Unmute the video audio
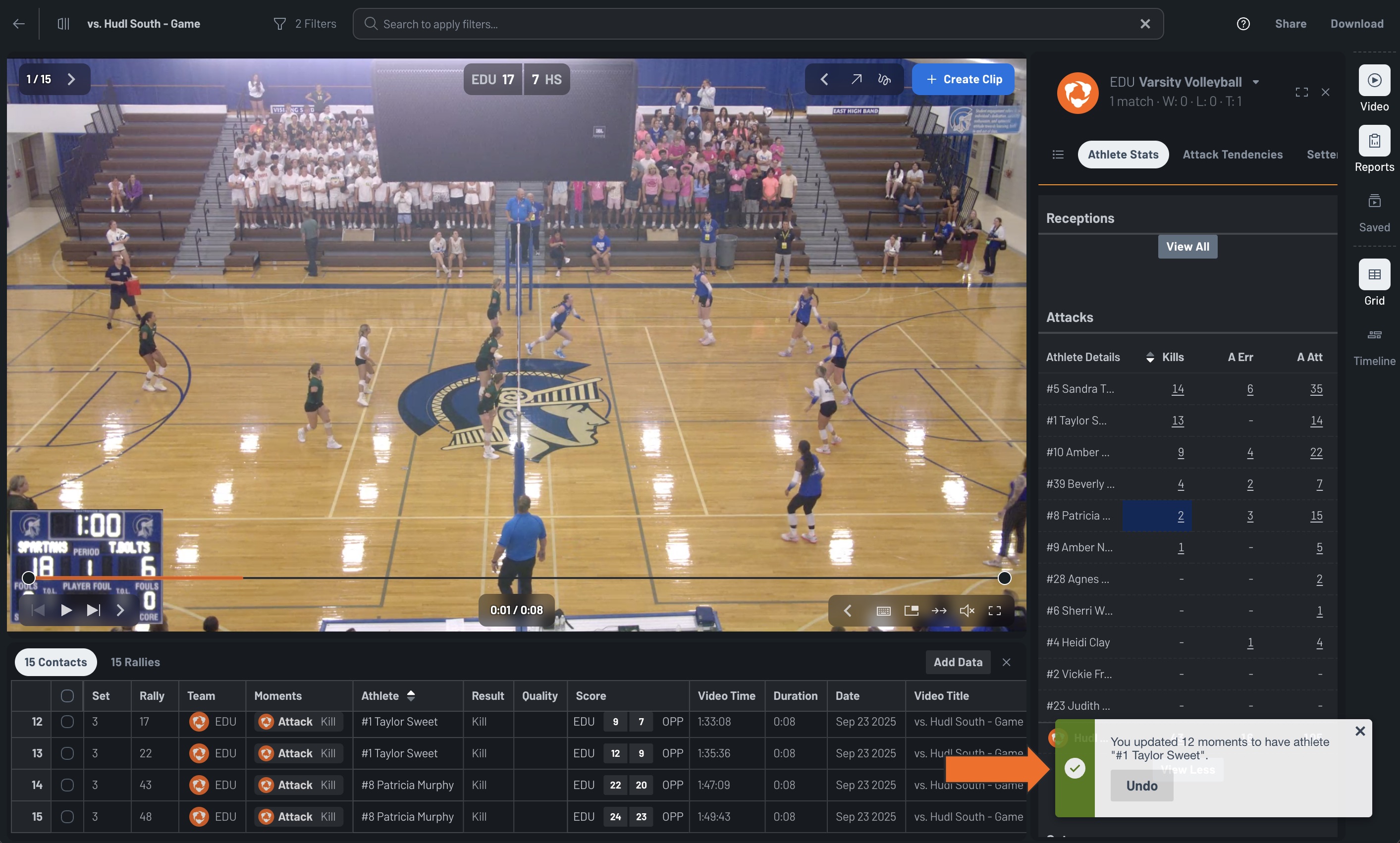Screen dimensions: 1400x843 [967, 611]
